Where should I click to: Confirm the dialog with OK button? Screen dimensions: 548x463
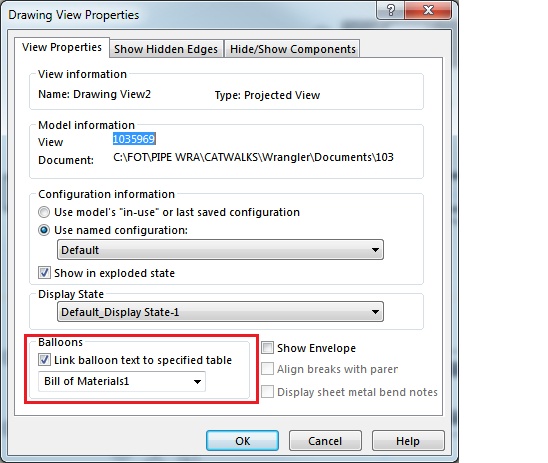tap(242, 441)
